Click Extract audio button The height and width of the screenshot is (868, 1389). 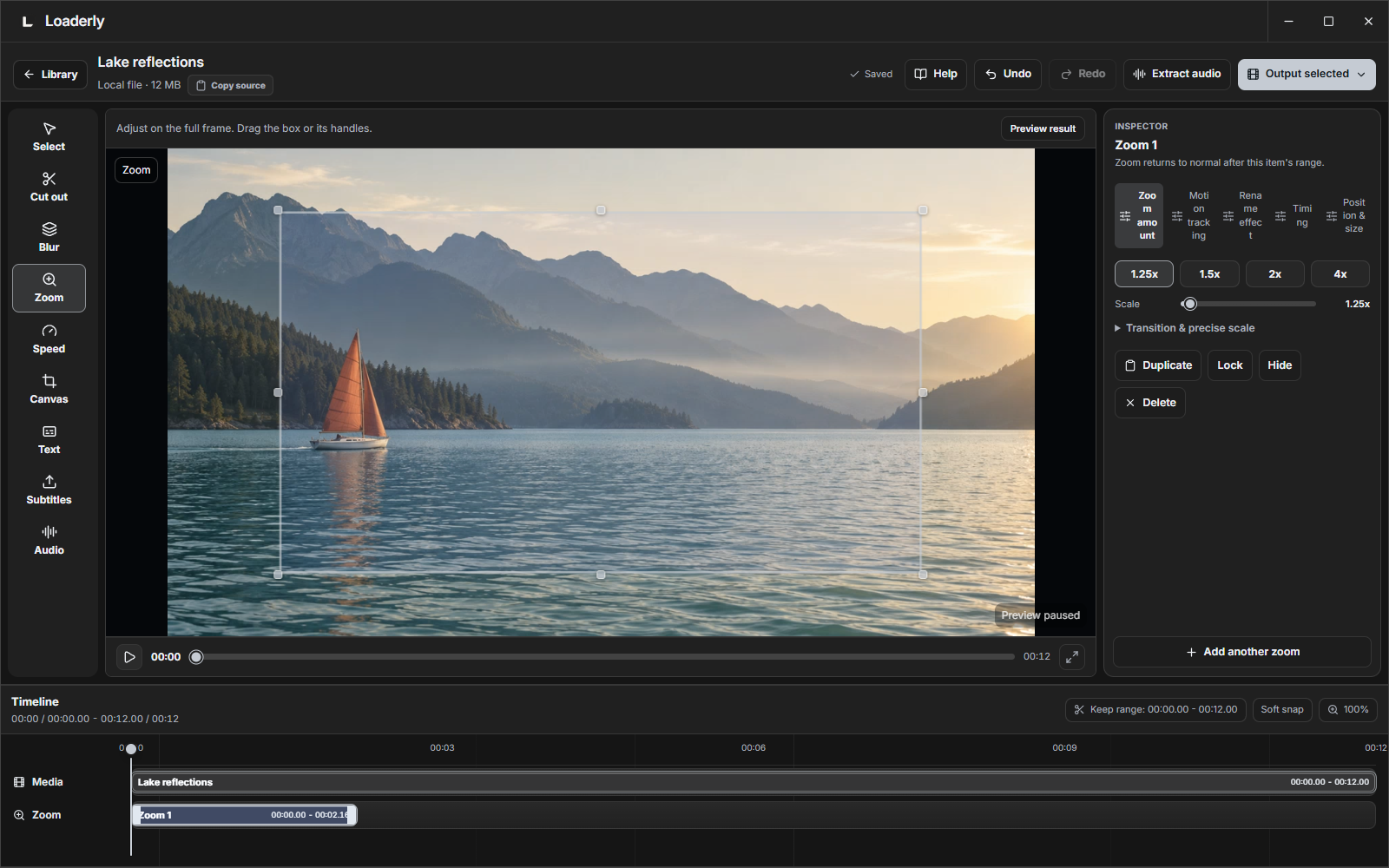pos(1176,74)
